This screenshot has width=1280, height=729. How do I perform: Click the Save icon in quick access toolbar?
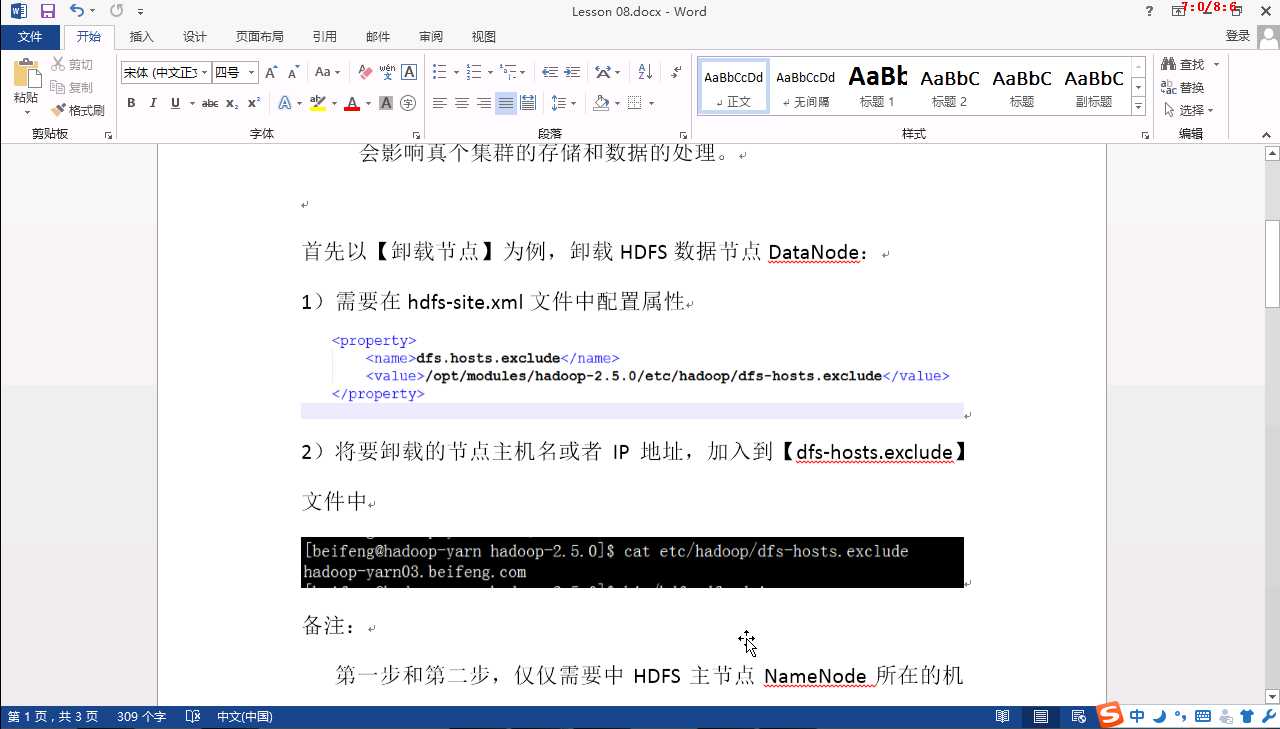[x=47, y=11]
